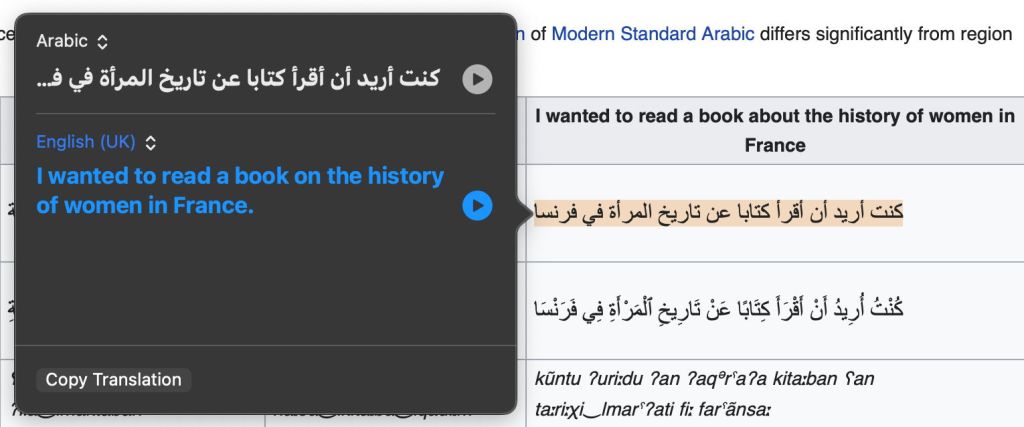Play the Arabic source text audio
This screenshot has height=427, width=1024.
pyautogui.click(x=477, y=79)
